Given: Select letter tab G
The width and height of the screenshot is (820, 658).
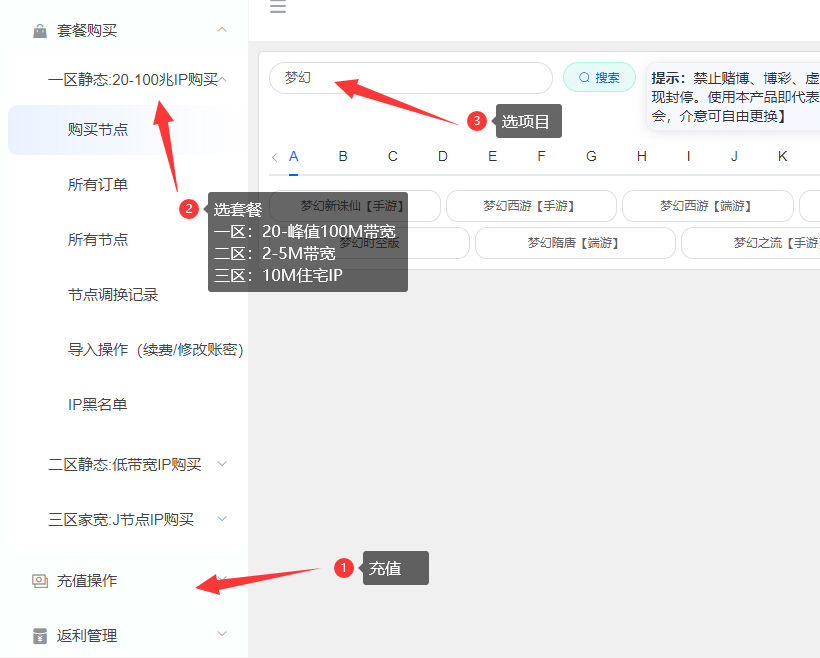Looking at the screenshot, I should pos(591,156).
